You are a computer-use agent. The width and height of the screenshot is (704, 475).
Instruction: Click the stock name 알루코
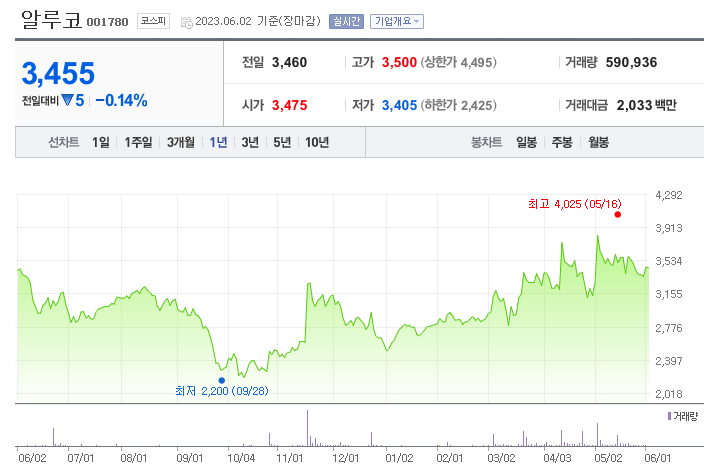coord(52,20)
